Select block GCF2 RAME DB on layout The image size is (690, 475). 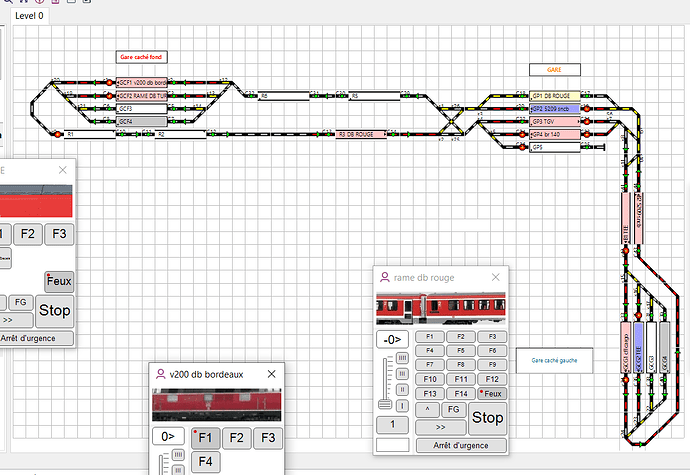(x=143, y=95)
